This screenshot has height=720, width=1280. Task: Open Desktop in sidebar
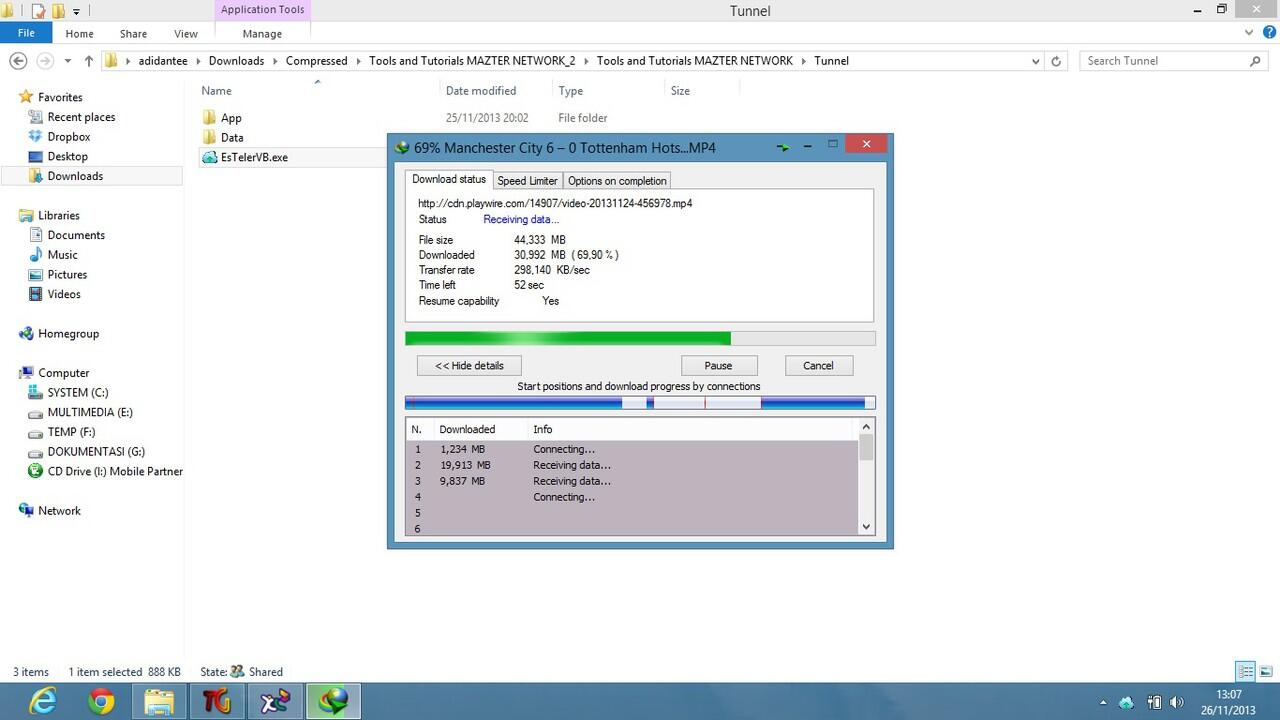click(68, 157)
